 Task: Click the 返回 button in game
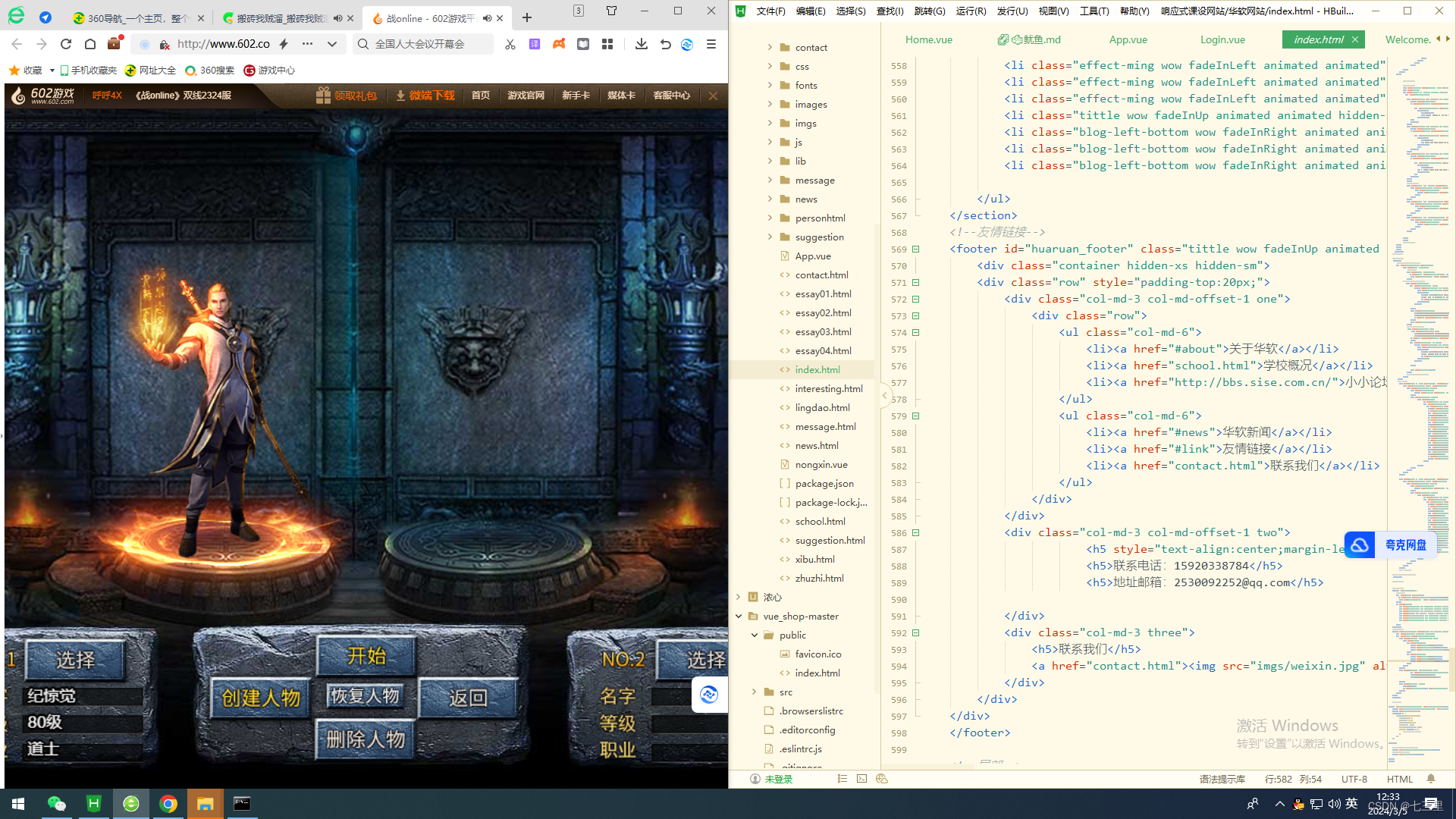(x=468, y=698)
